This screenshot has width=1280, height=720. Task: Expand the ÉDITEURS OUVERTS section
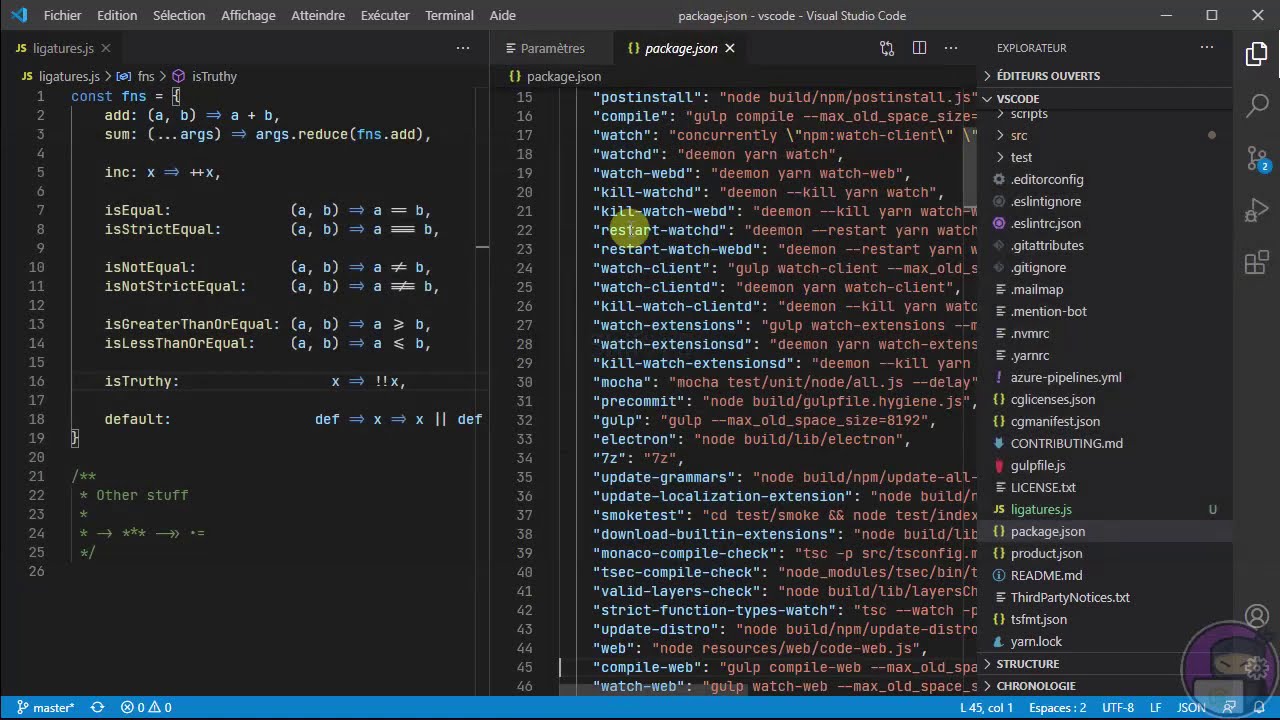pyautogui.click(x=1105, y=76)
